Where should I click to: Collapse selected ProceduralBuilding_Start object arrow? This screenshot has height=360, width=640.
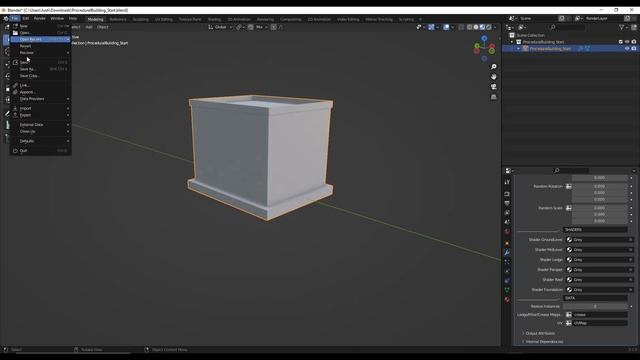click(519, 49)
